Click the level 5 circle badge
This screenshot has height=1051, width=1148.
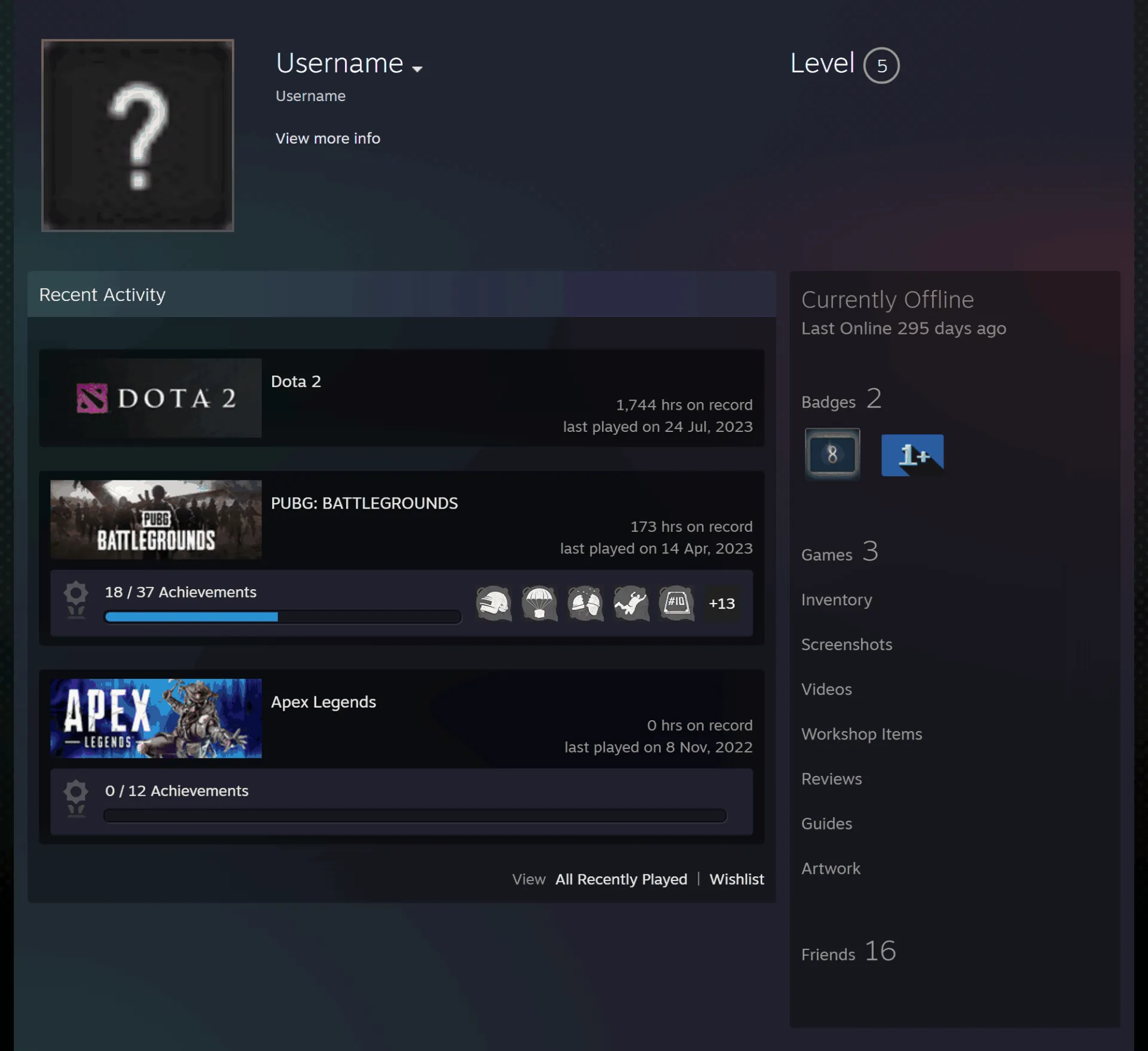[881, 65]
